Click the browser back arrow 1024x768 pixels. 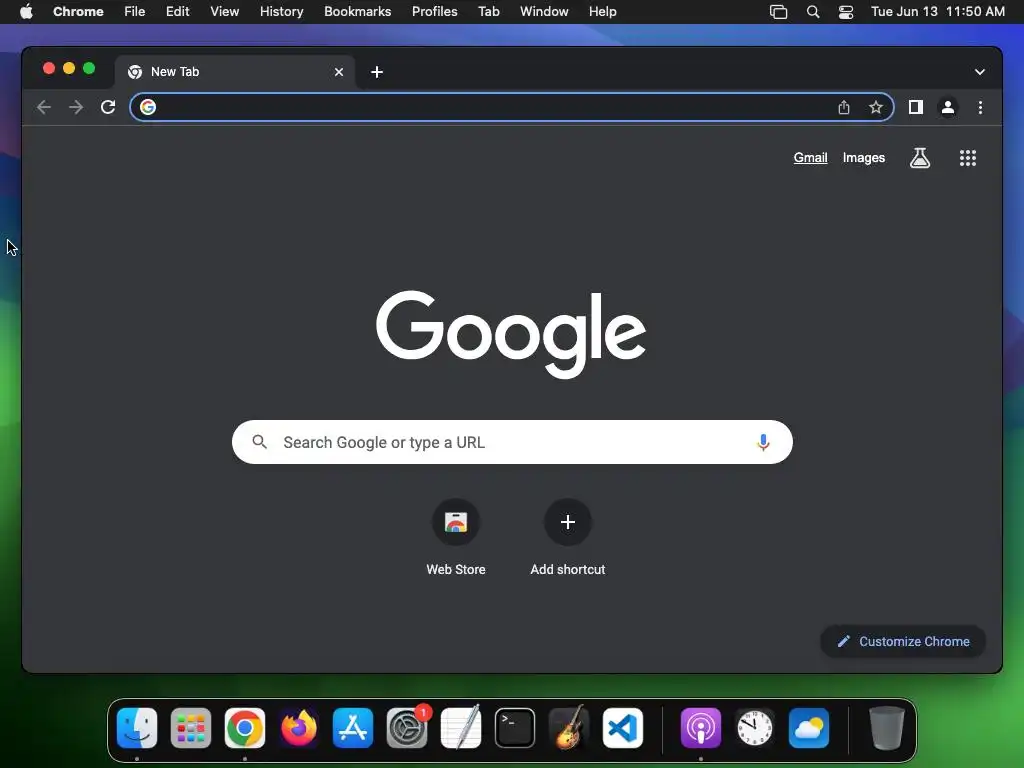click(44, 107)
